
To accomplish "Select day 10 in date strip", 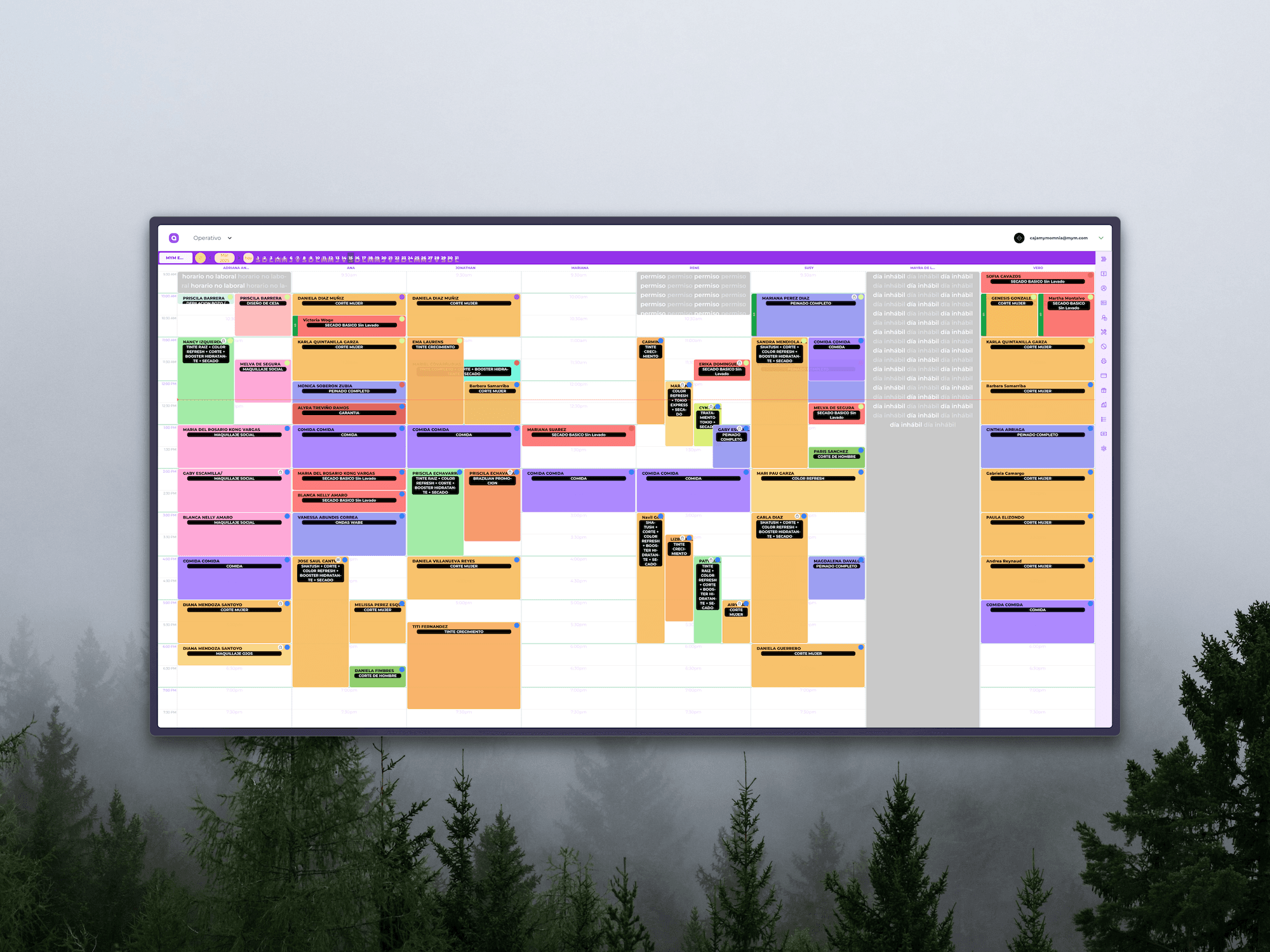I will [x=317, y=258].
